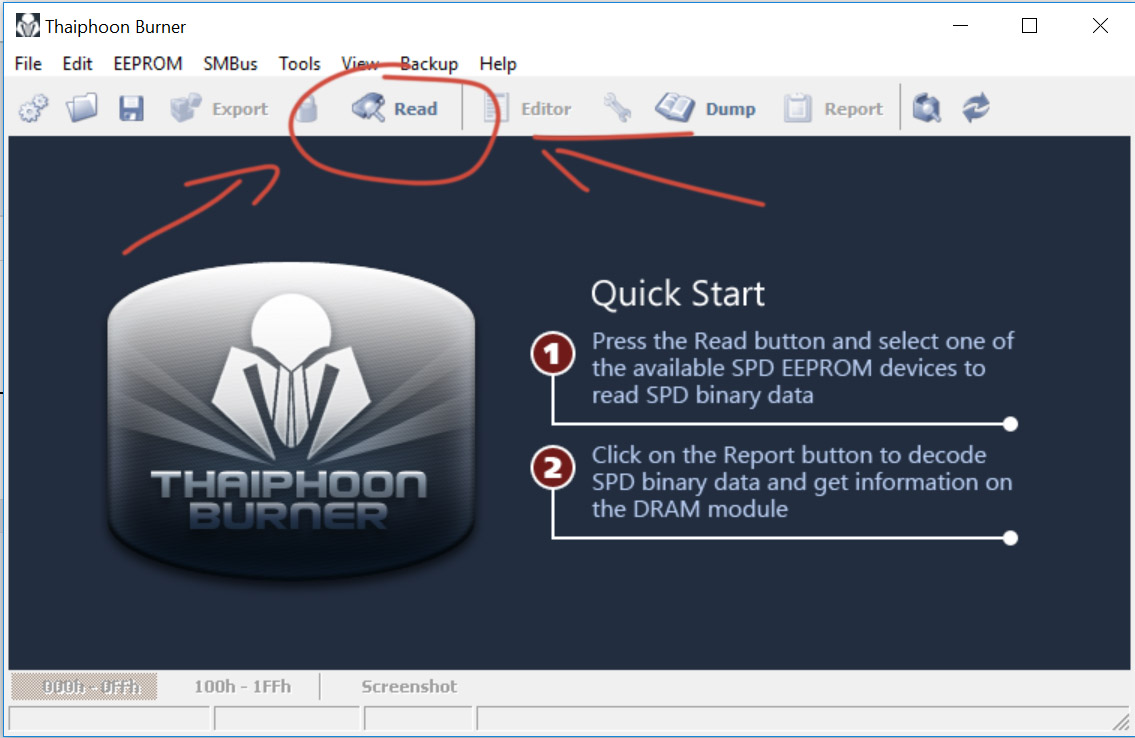Switch to the Screenshot tab
The image size is (1135, 738).
click(409, 687)
